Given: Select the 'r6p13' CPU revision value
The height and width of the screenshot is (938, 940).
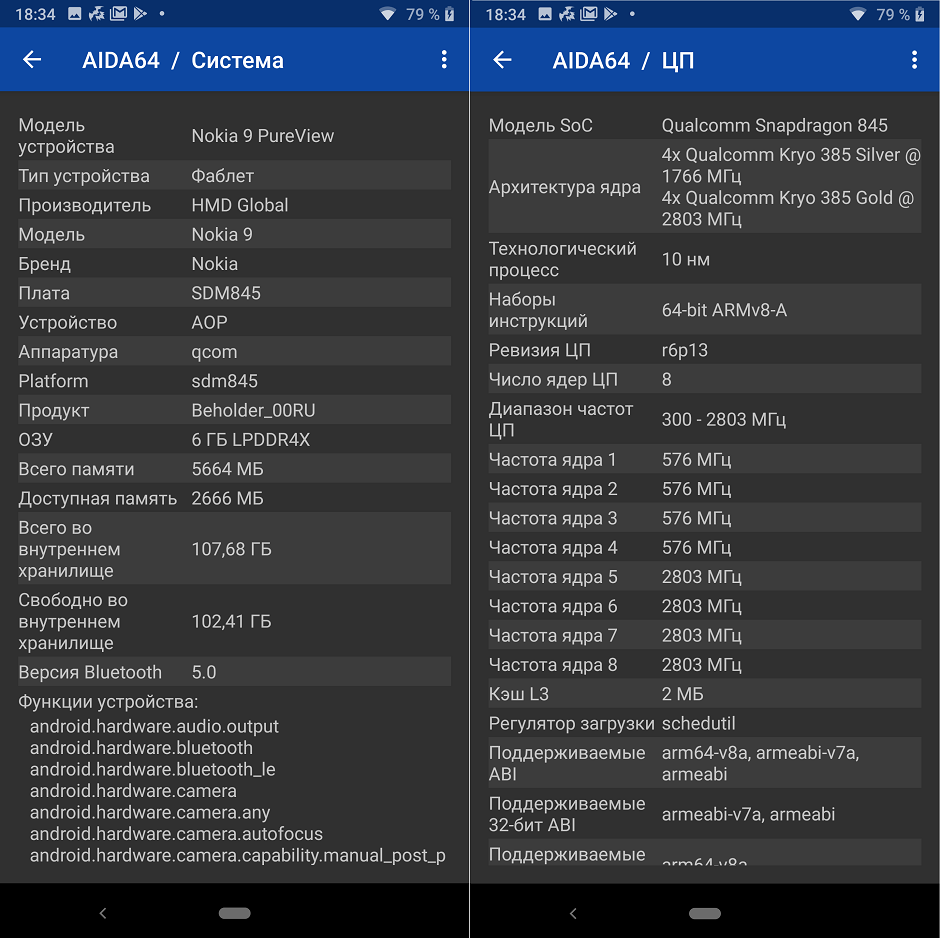Looking at the screenshot, I should click(x=685, y=350).
